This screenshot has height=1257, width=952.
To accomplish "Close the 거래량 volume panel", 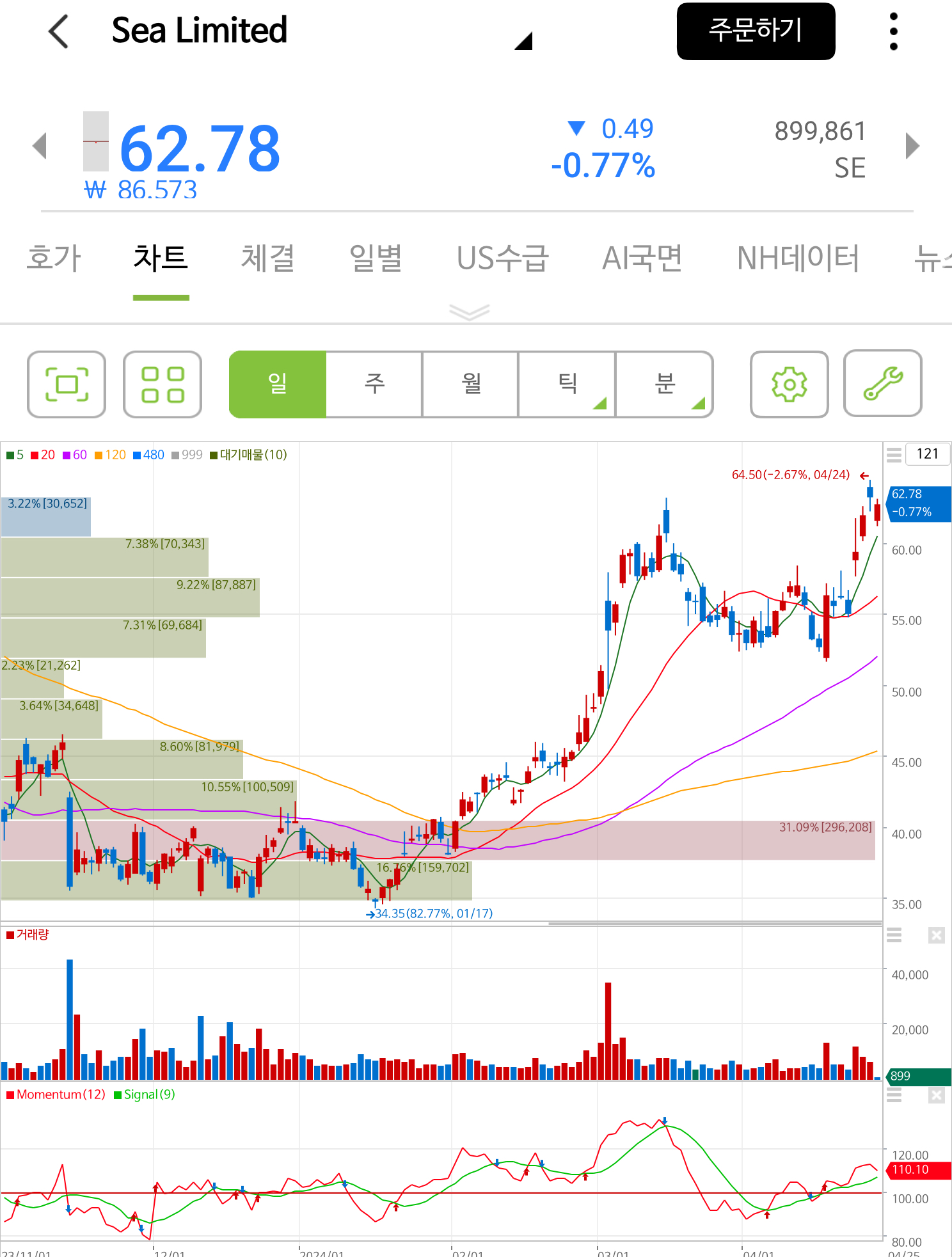I will [937, 935].
